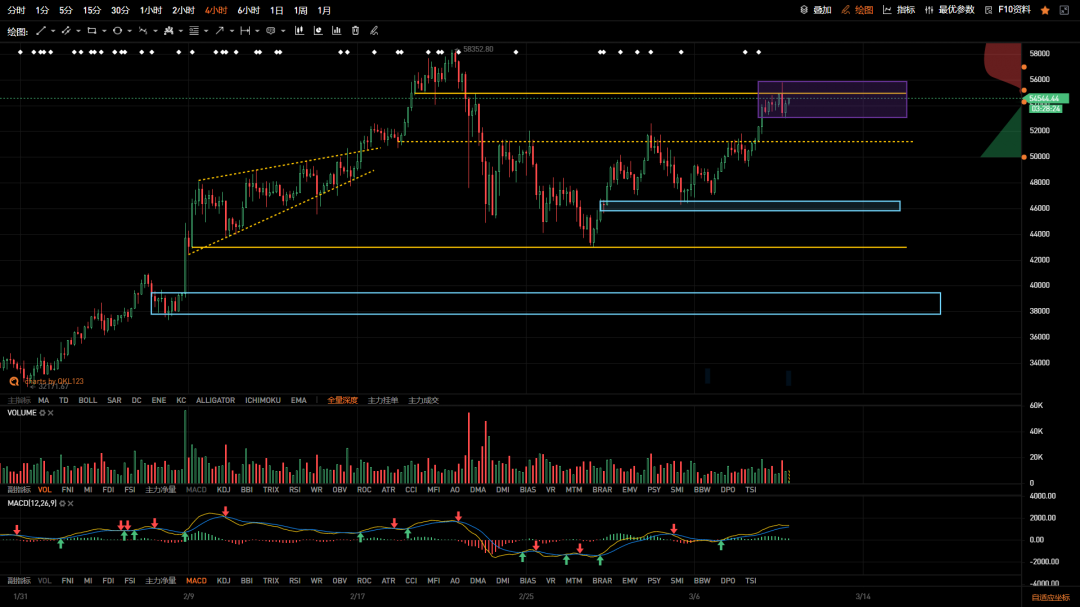The image size is (1080, 607).
Task: Choose the rectangle drawing tool
Action: click(91, 31)
